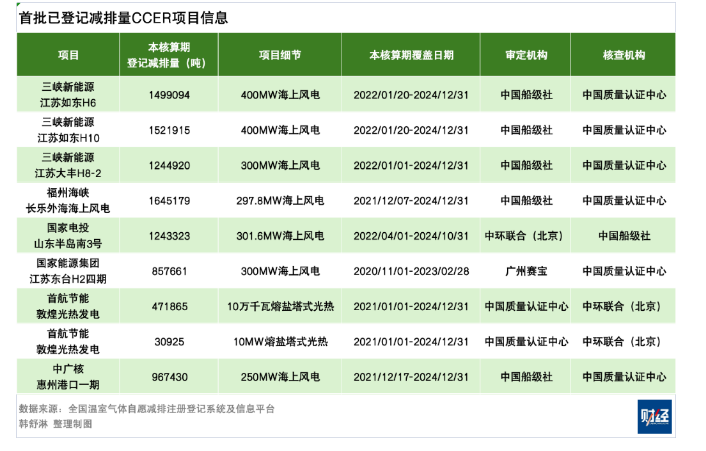Click 中国质量认证中心 审定机构 in the 471865 row

(x=526, y=307)
